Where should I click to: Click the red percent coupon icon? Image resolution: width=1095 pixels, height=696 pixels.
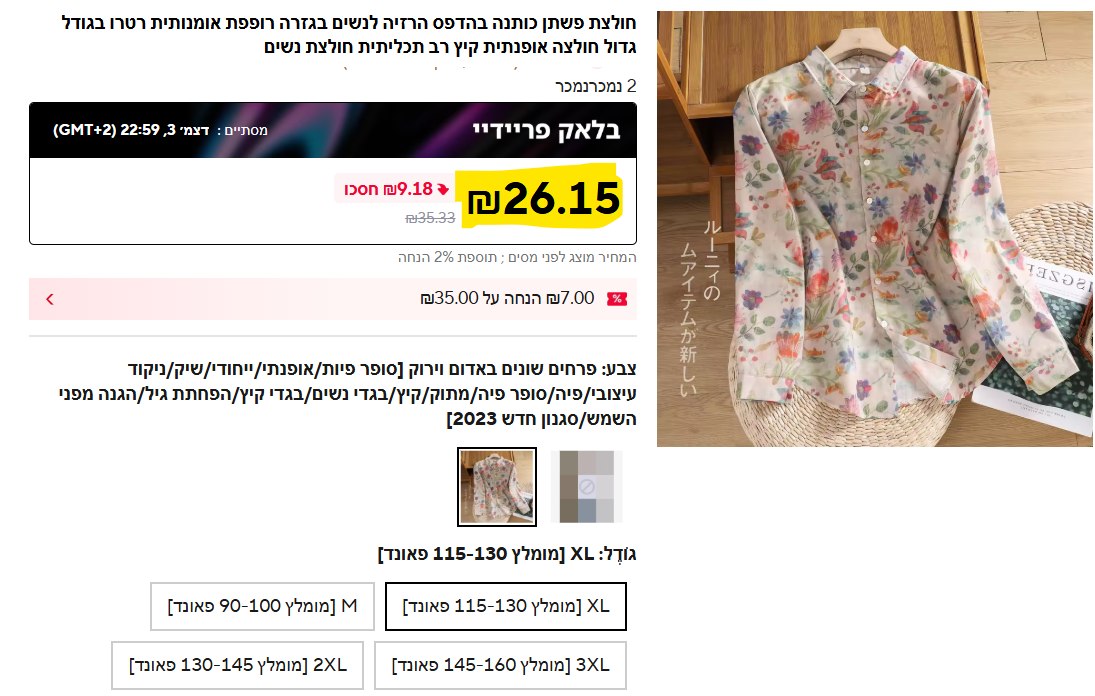(617, 299)
